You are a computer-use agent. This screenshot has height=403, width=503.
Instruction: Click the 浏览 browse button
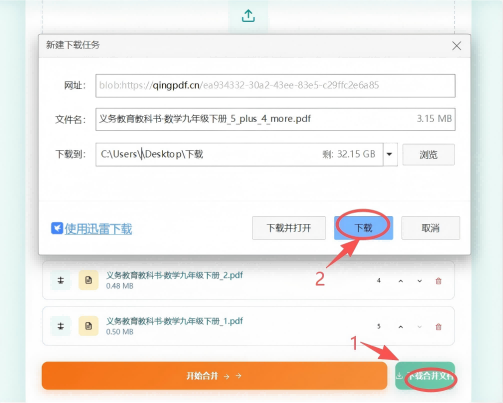pyautogui.click(x=428, y=155)
